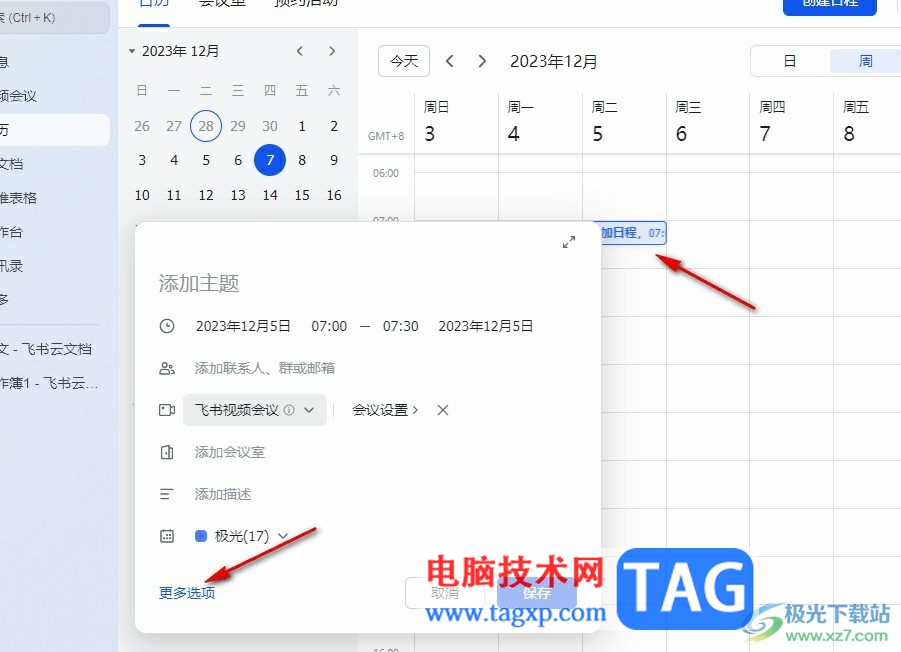
Task: Remove the video meeting with X icon
Action: tap(442, 410)
